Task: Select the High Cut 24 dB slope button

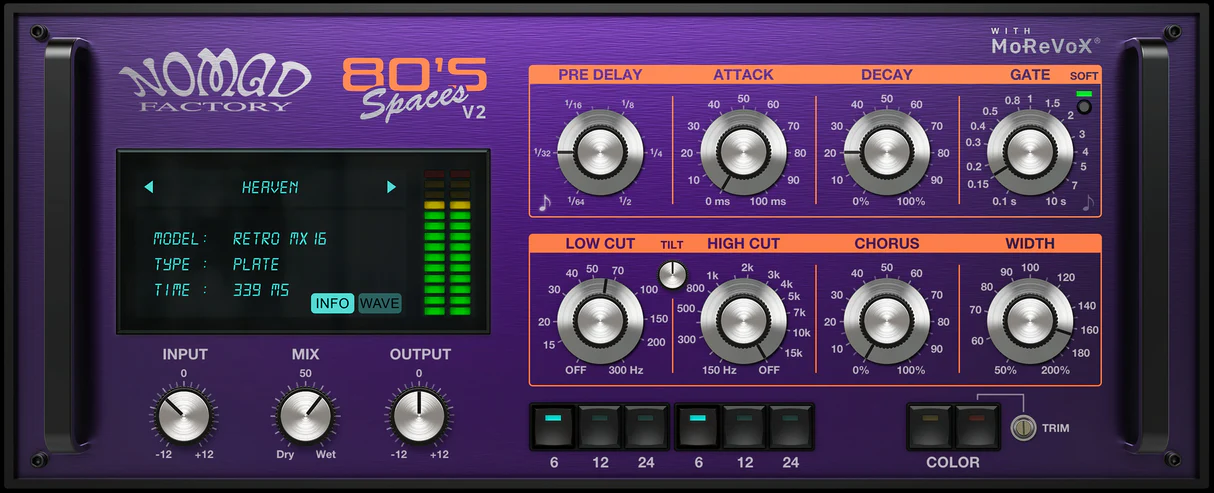Action: click(x=790, y=426)
